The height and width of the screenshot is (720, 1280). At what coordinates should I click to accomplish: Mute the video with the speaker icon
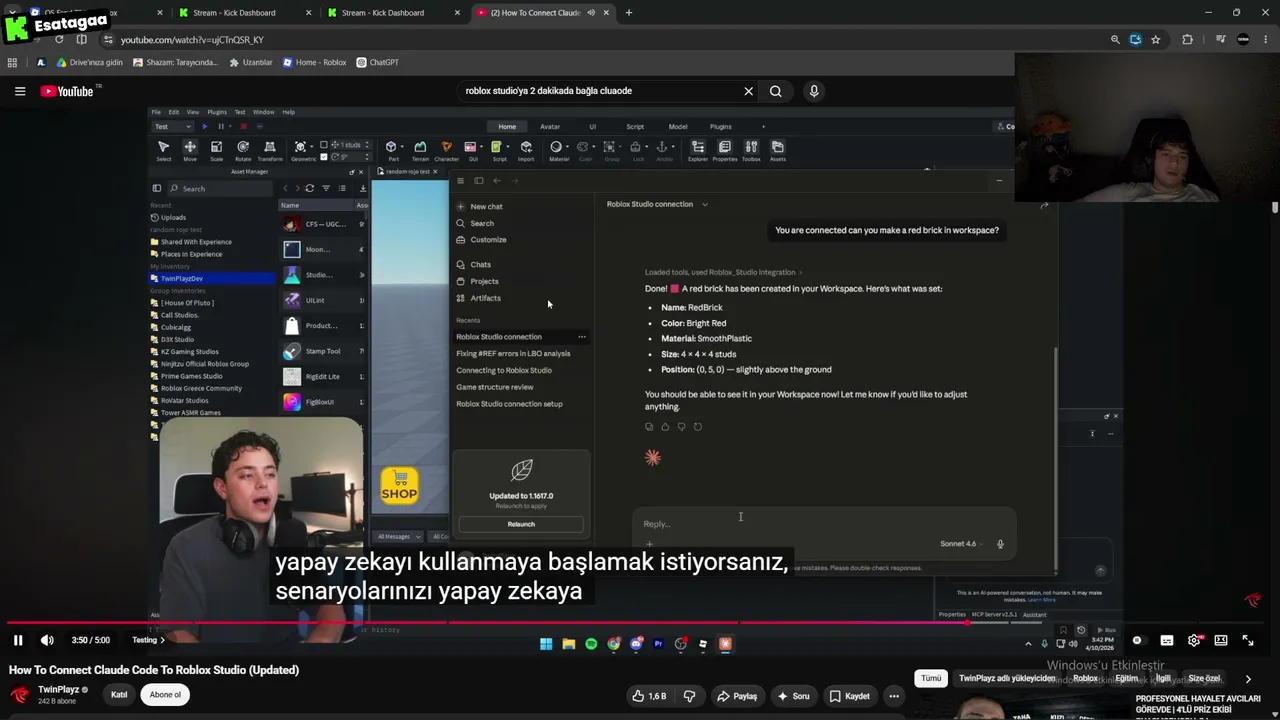47,640
